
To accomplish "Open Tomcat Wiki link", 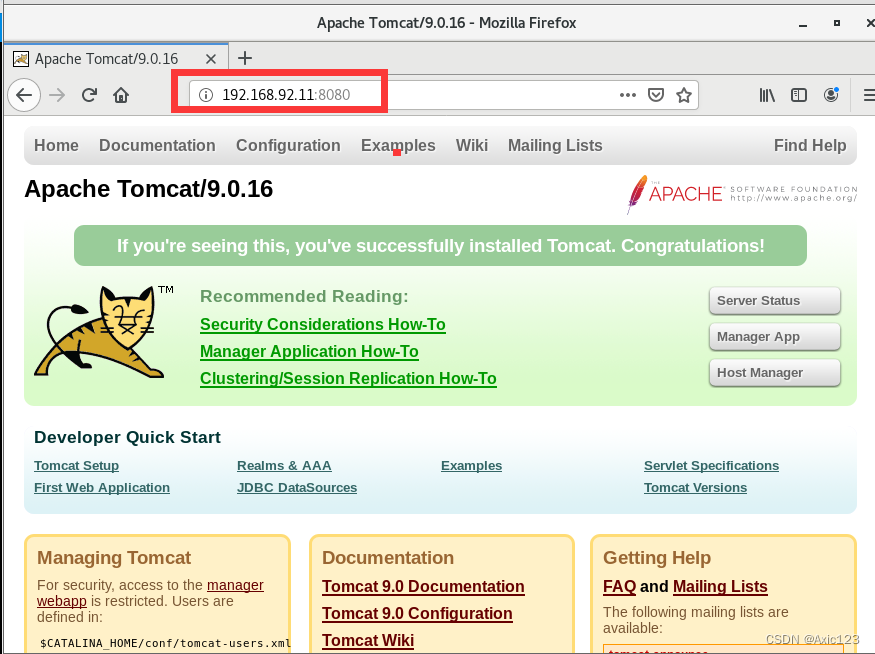I will [368, 640].
